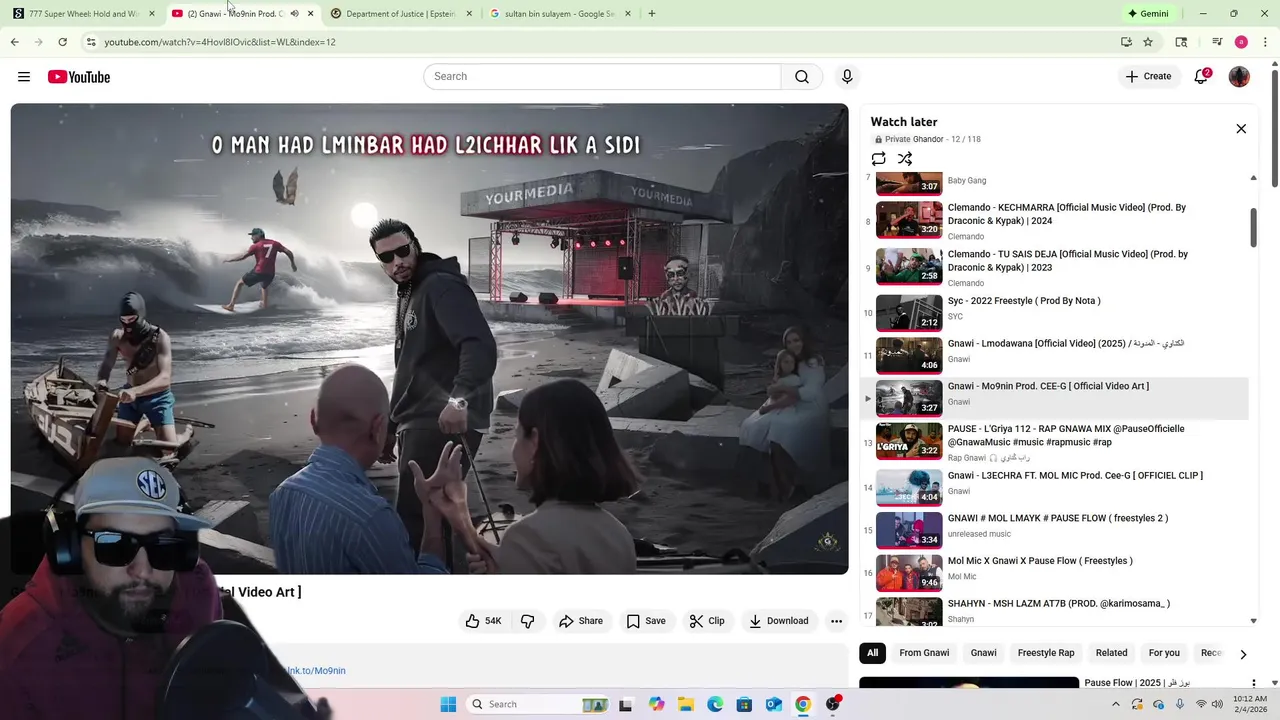Play Clemando TU SAIS DEJA video

pos(1055,267)
